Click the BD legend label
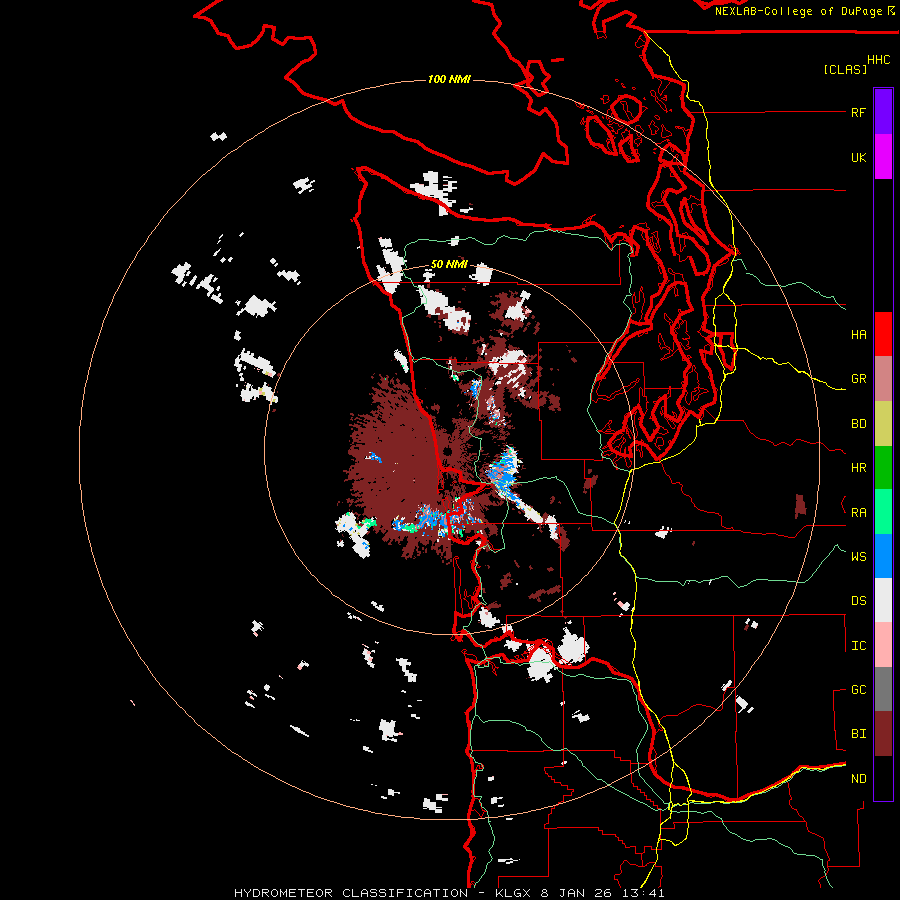 tap(858, 424)
